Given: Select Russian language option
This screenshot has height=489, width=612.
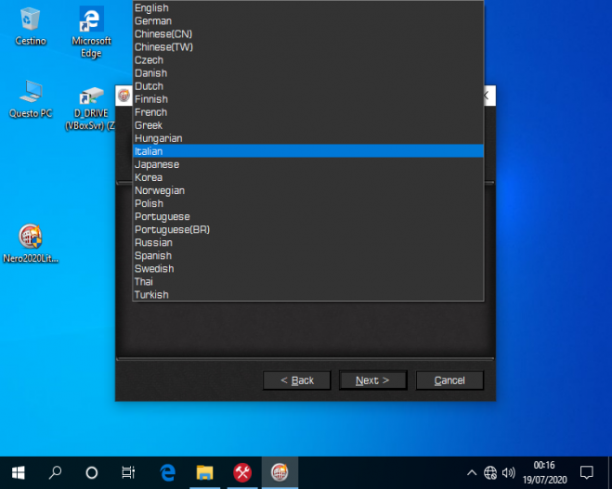Looking at the screenshot, I should click(x=308, y=243).
